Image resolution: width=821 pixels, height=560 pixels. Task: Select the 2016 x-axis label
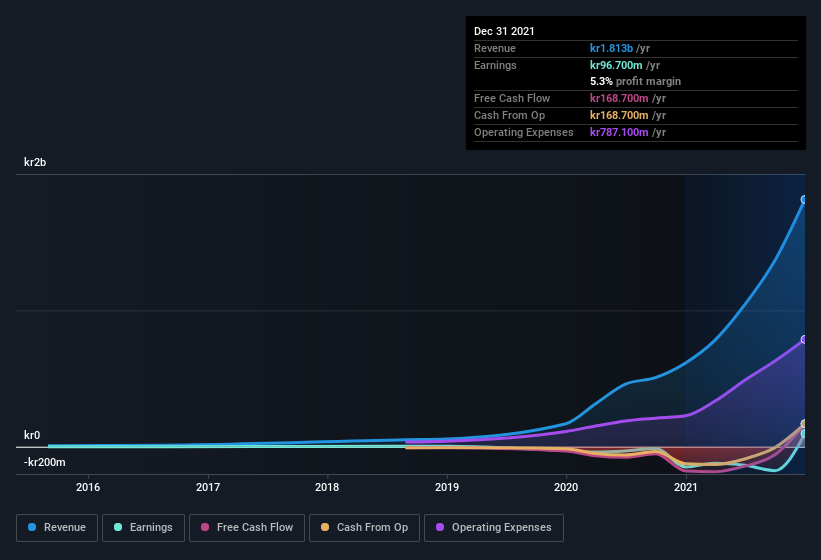click(88, 487)
